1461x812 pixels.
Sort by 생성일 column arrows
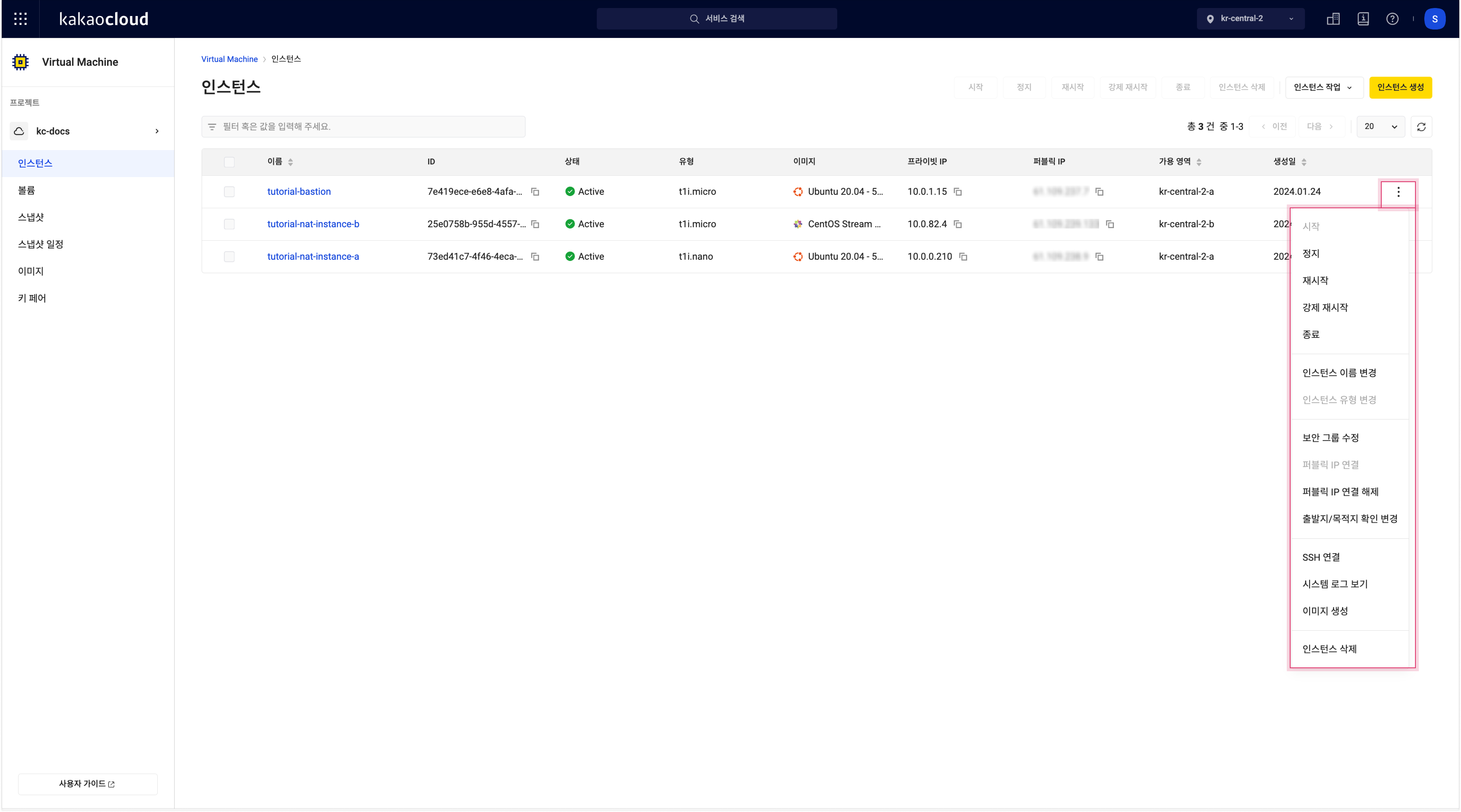click(1304, 162)
